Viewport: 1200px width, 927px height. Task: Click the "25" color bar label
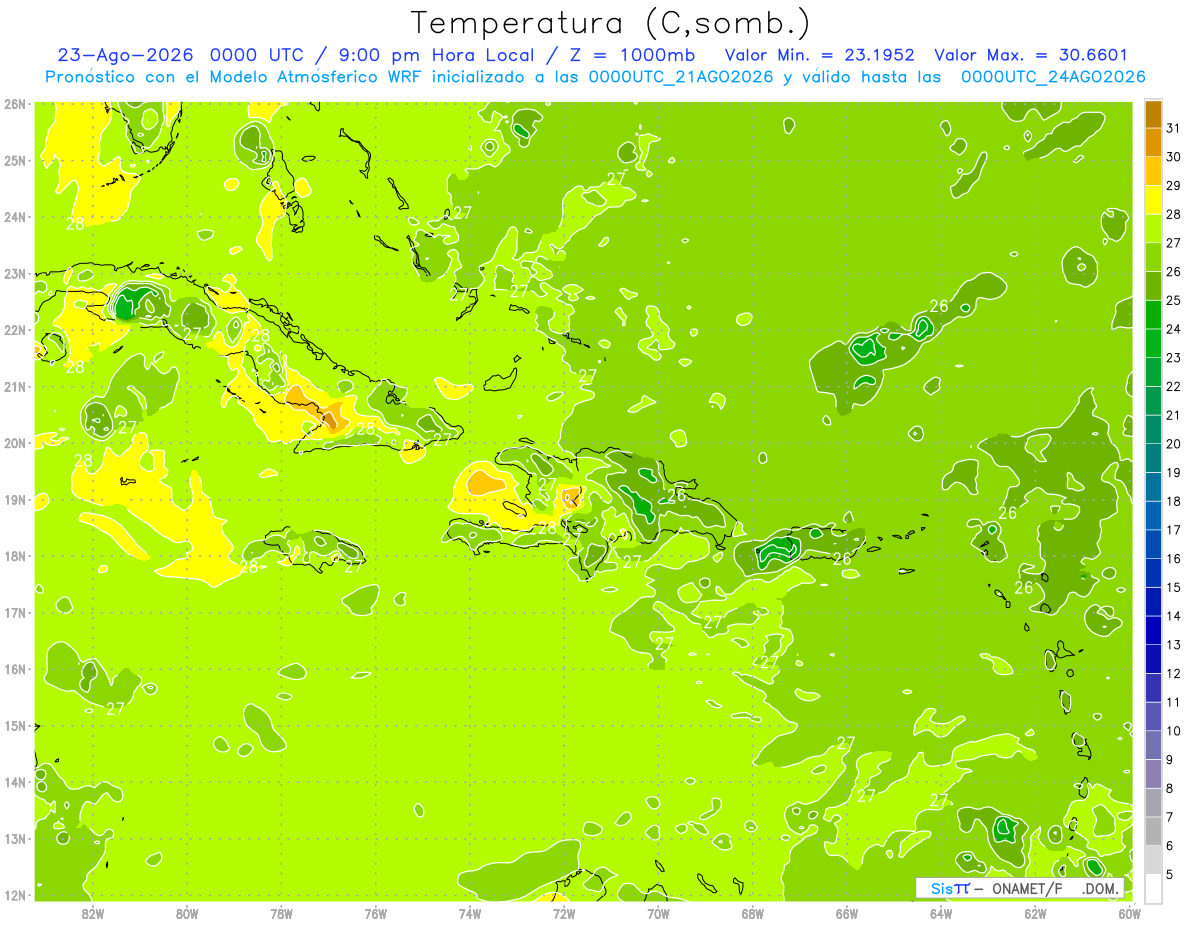tap(1173, 300)
